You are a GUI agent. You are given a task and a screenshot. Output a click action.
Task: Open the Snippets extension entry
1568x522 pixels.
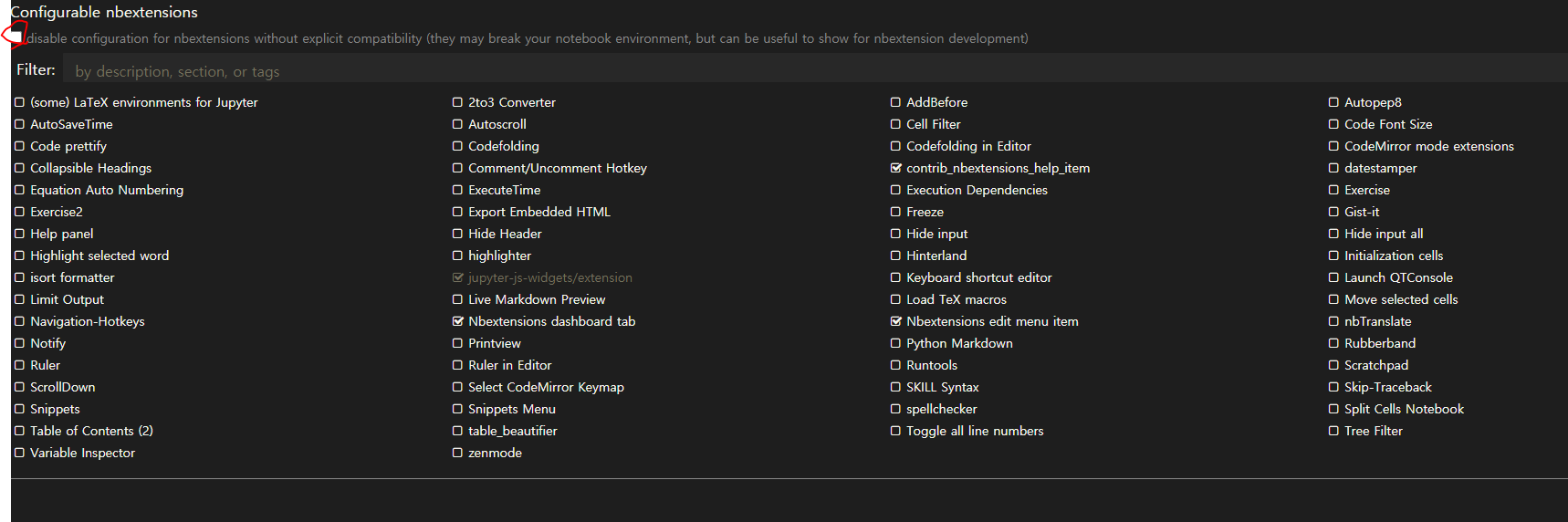click(x=55, y=409)
